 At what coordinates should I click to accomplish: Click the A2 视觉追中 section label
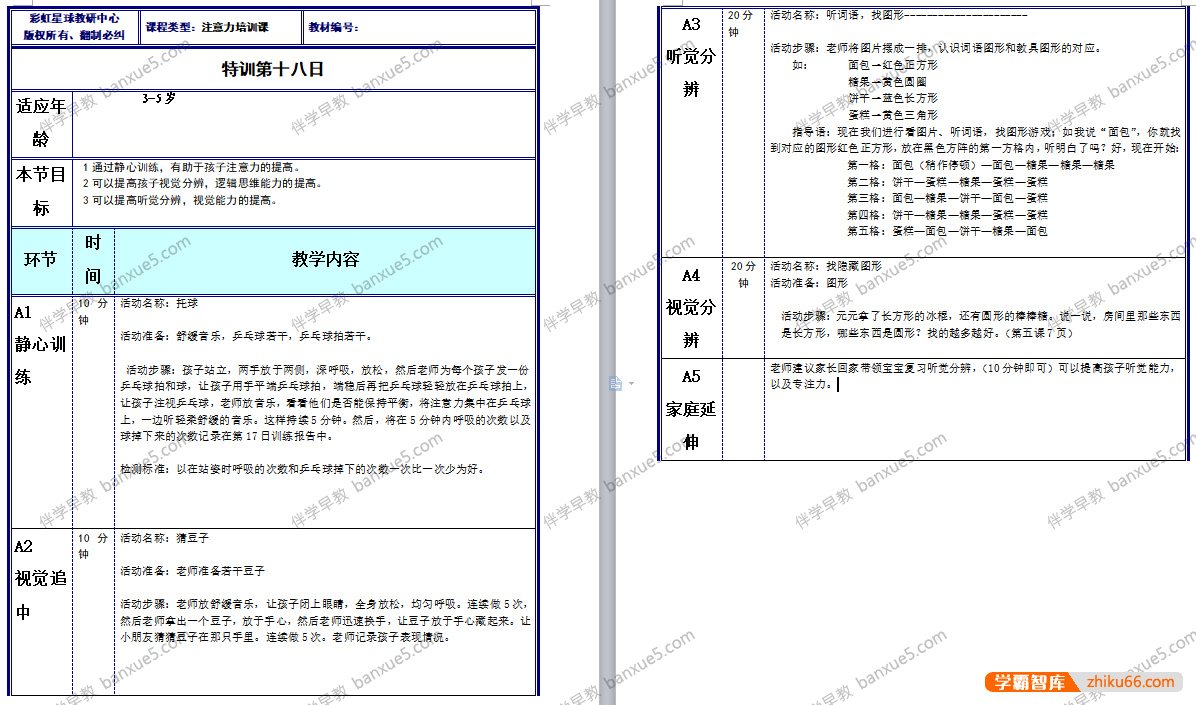tap(40, 579)
